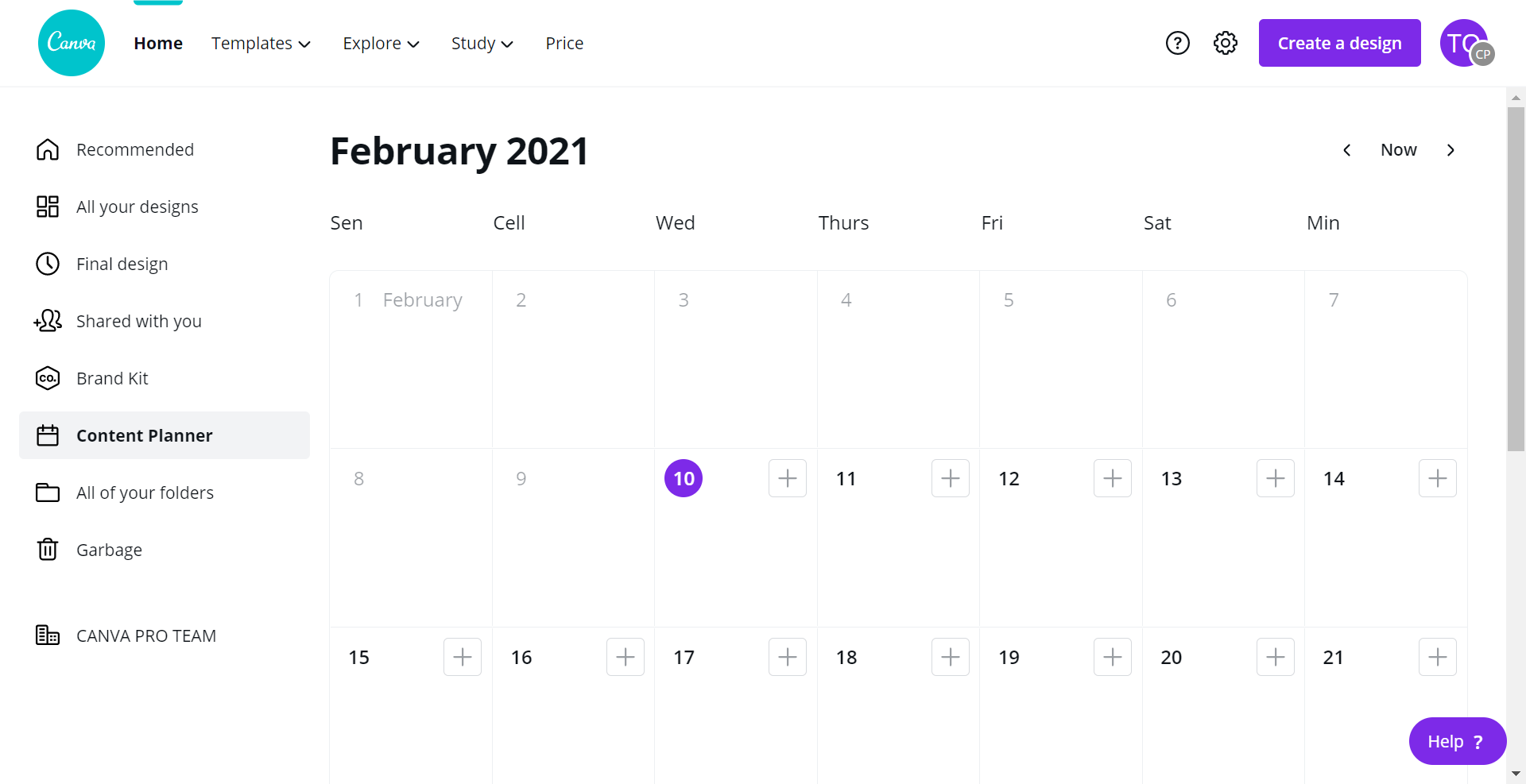Viewport: 1526px width, 784px height.
Task: Click the user profile avatar
Action: (1463, 43)
